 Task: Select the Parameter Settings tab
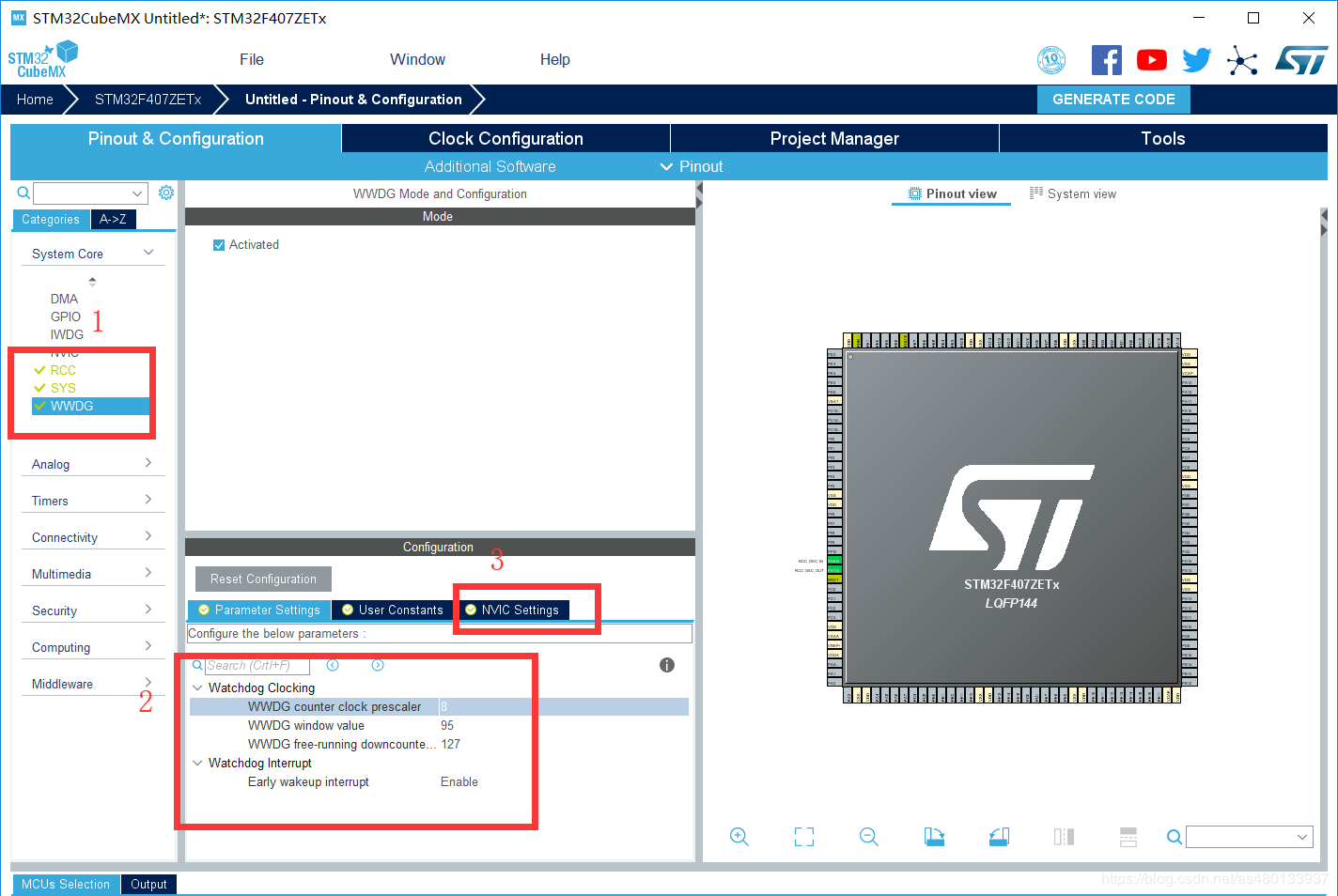pos(259,610)
